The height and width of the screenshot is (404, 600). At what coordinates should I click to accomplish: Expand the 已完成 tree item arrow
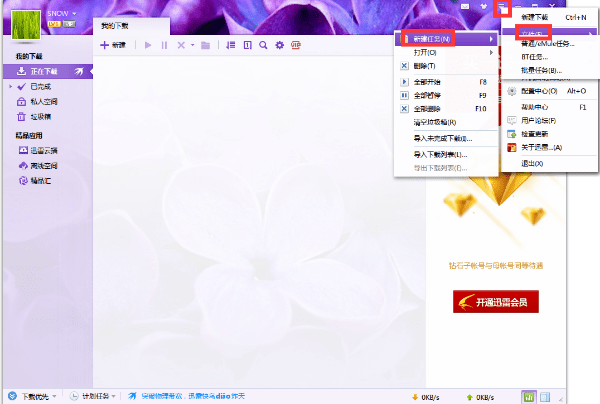point(11,86)
